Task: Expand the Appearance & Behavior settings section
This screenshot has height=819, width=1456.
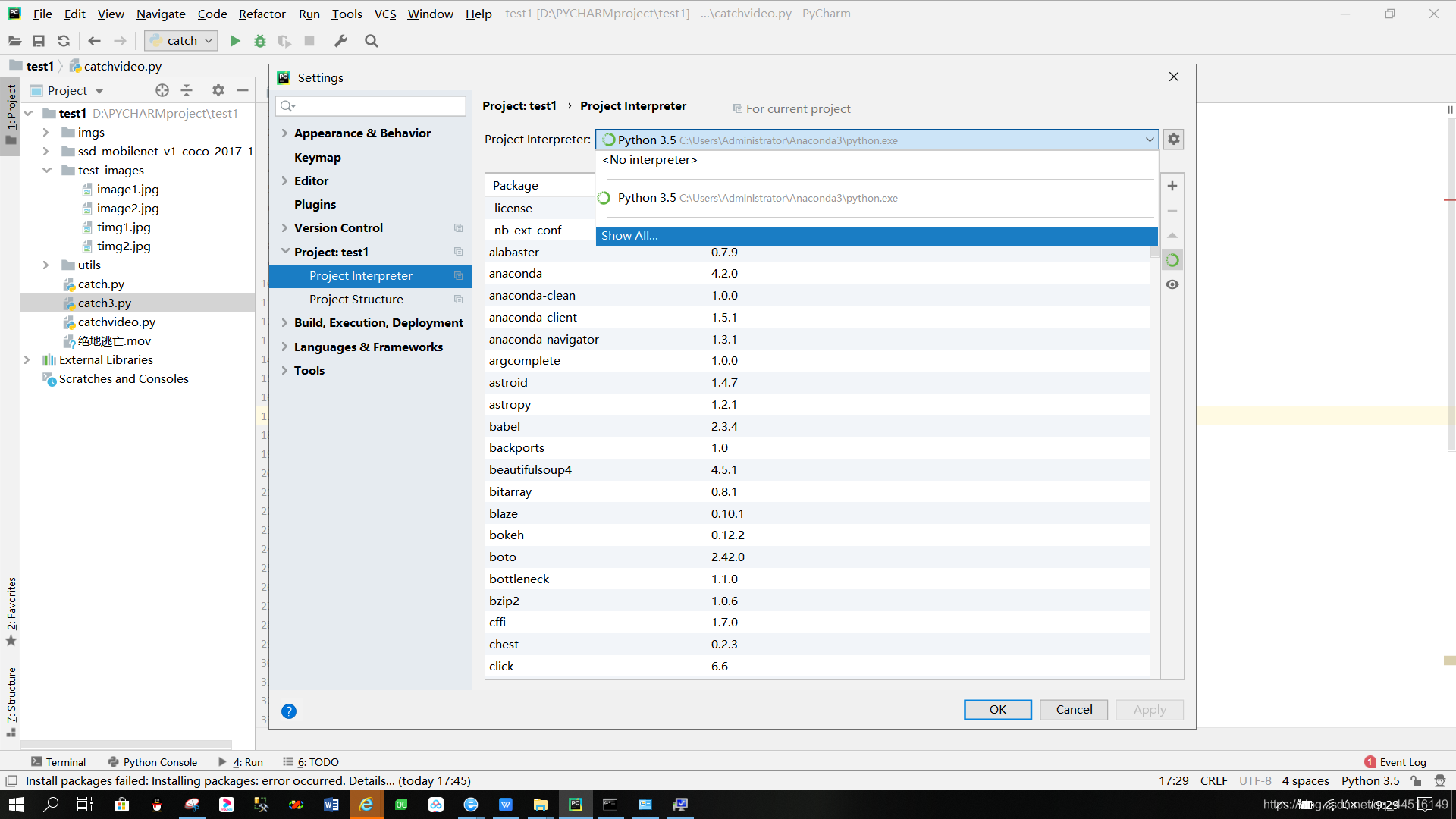Action: pos(284,133)
